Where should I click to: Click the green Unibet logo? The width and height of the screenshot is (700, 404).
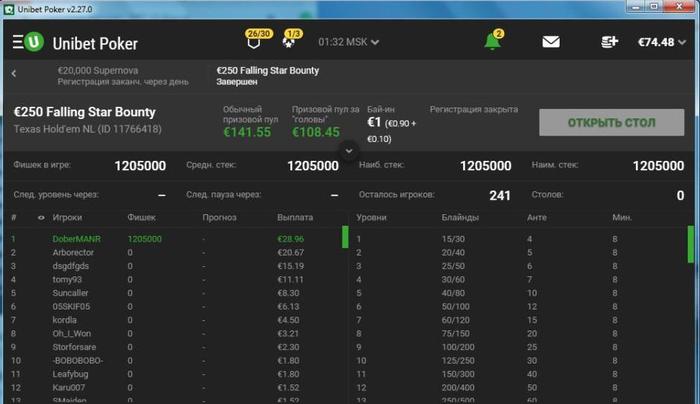coord(34,42)
